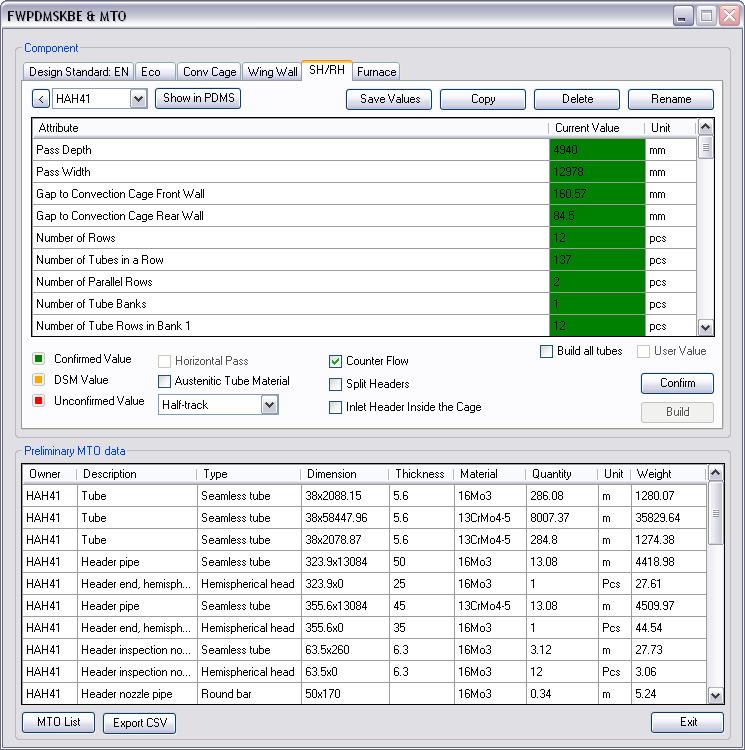Image resolution: width=745 pixels, height=750 pixels.
Task: Click the Weight column header
Action: tap(668, 474)
